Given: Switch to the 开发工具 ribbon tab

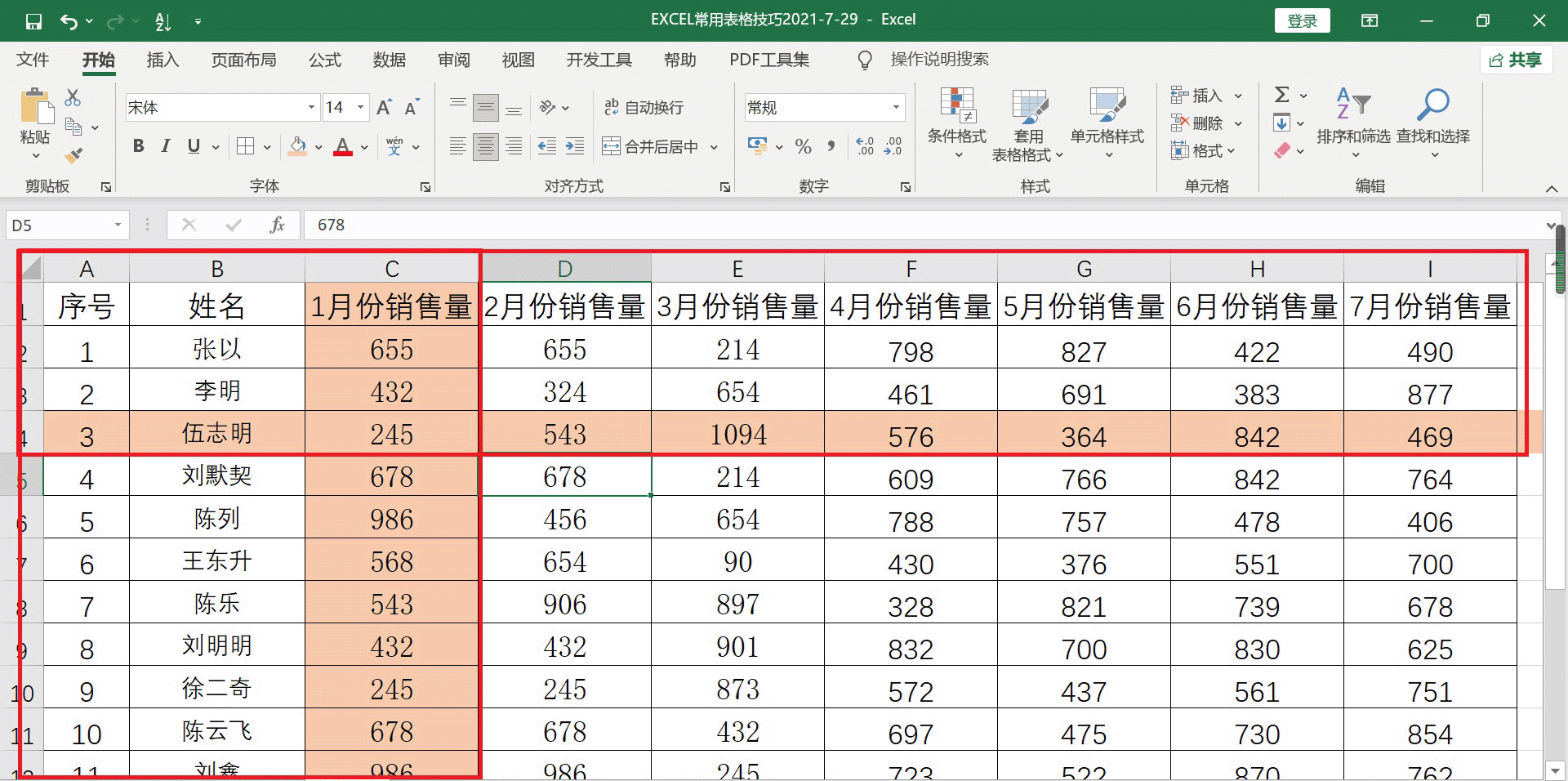Looking at the screenshot, I should (x=599, y=60).
